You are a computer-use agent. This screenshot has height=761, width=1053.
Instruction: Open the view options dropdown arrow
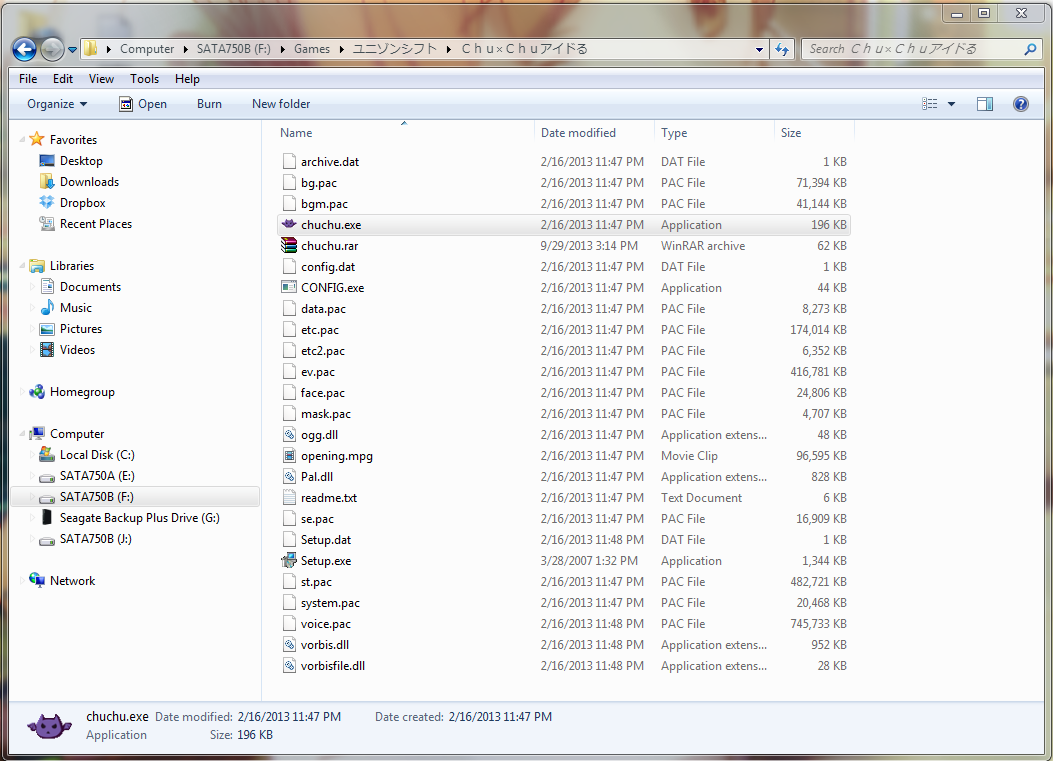coord(952,104)
